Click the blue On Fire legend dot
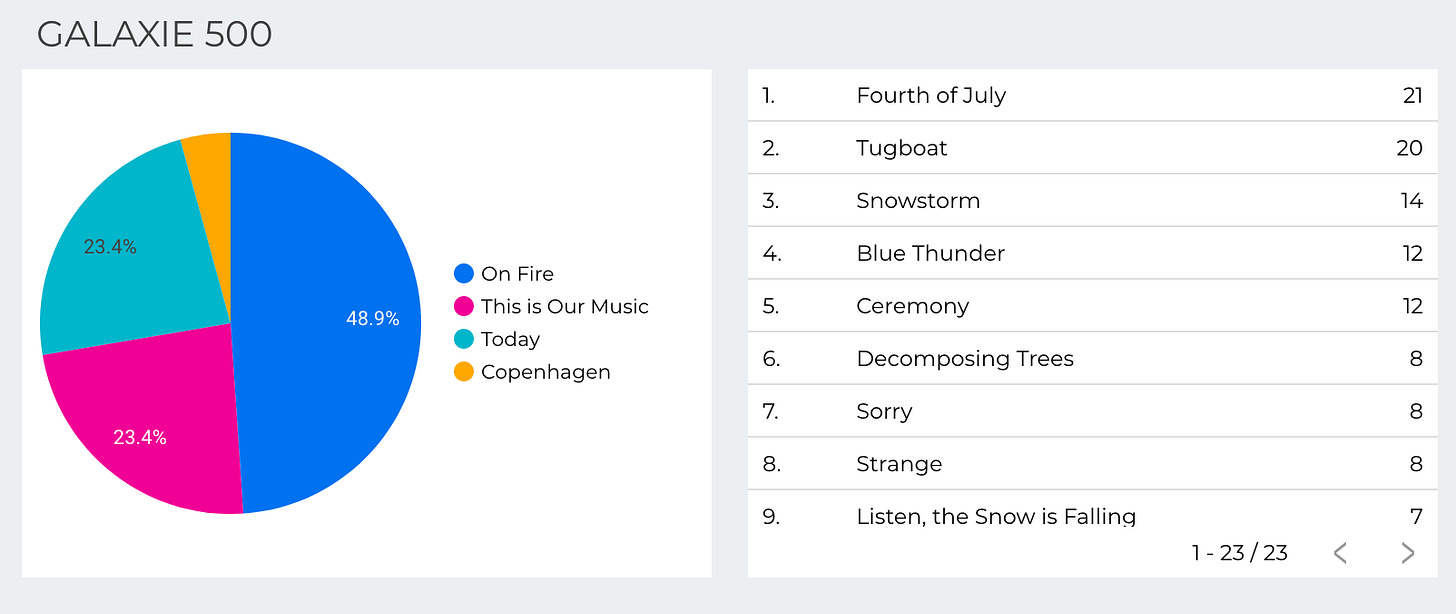This screenshot has width=1456, height=614. pyautogui.click(x=461, y=273)
